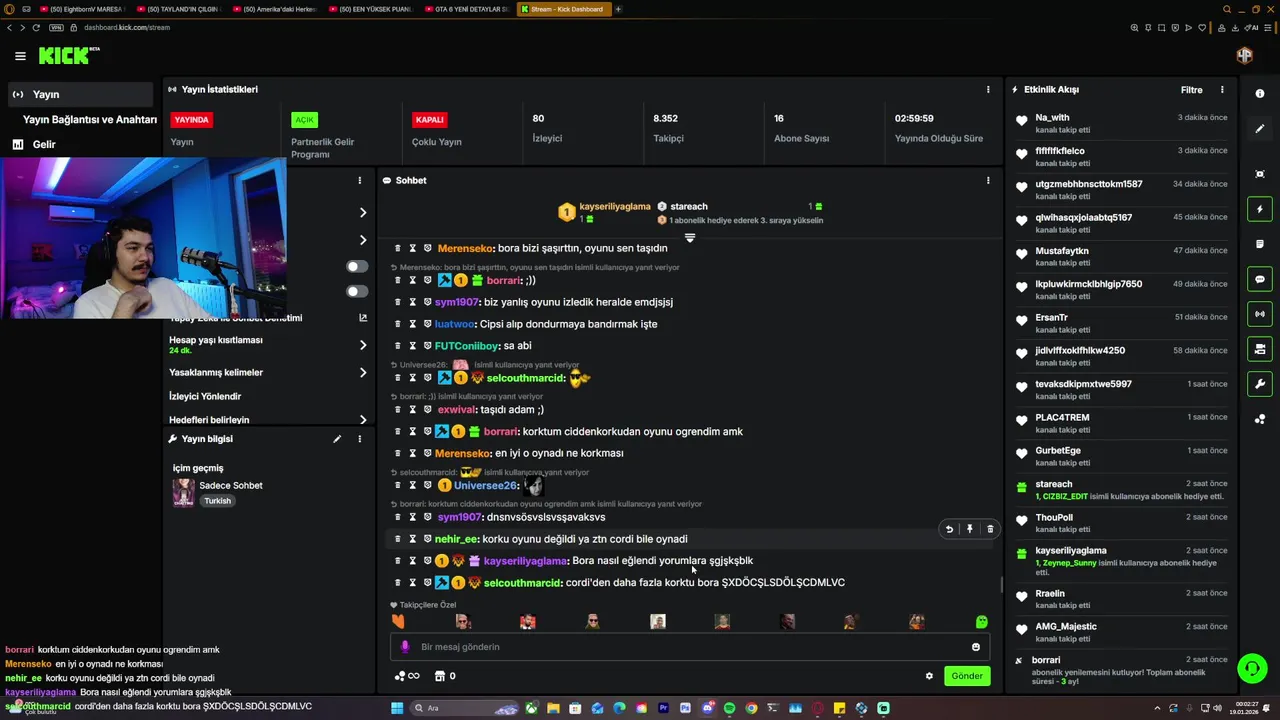Expand the Hesap yaşı kısıtlaması setting
The height and width of the screenshot is (720, 1280).
[x=268, y=345]
